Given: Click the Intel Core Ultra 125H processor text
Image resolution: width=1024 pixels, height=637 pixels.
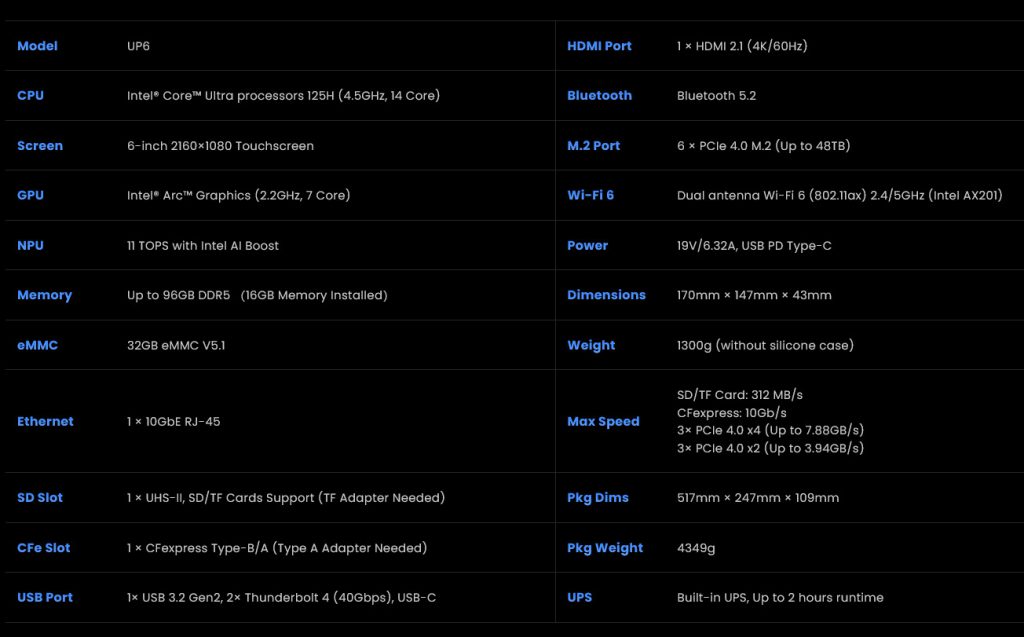Looking at the screenshot, I should click(283, 96).
